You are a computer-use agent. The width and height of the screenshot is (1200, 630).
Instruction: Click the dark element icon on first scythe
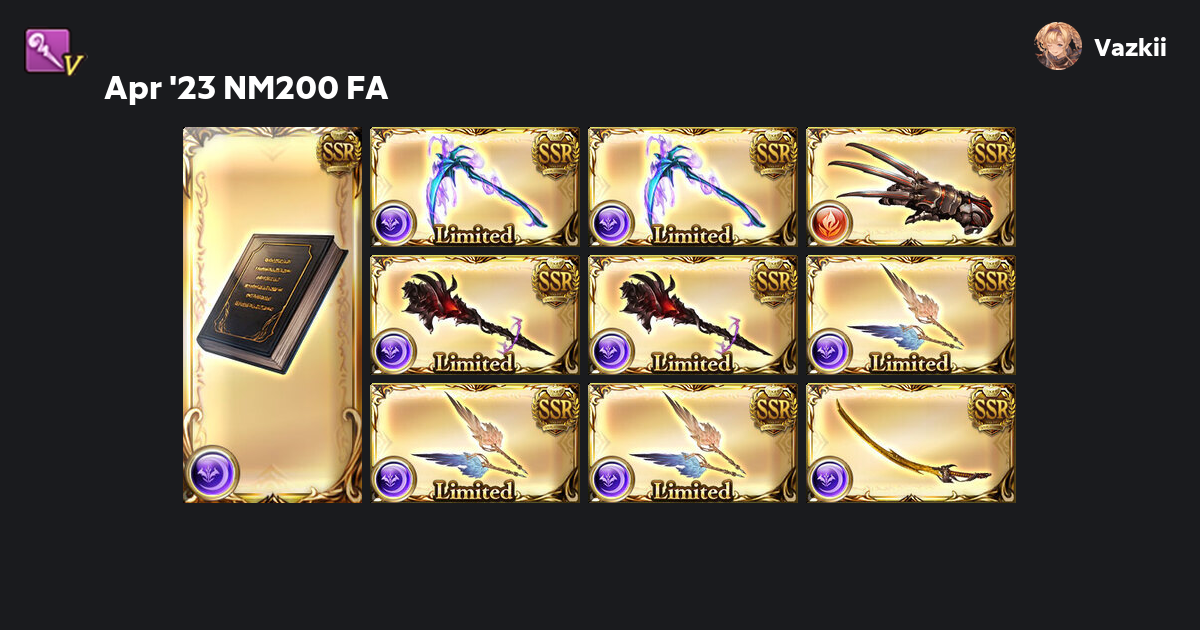pyautogui.click(x=394, y=223)
